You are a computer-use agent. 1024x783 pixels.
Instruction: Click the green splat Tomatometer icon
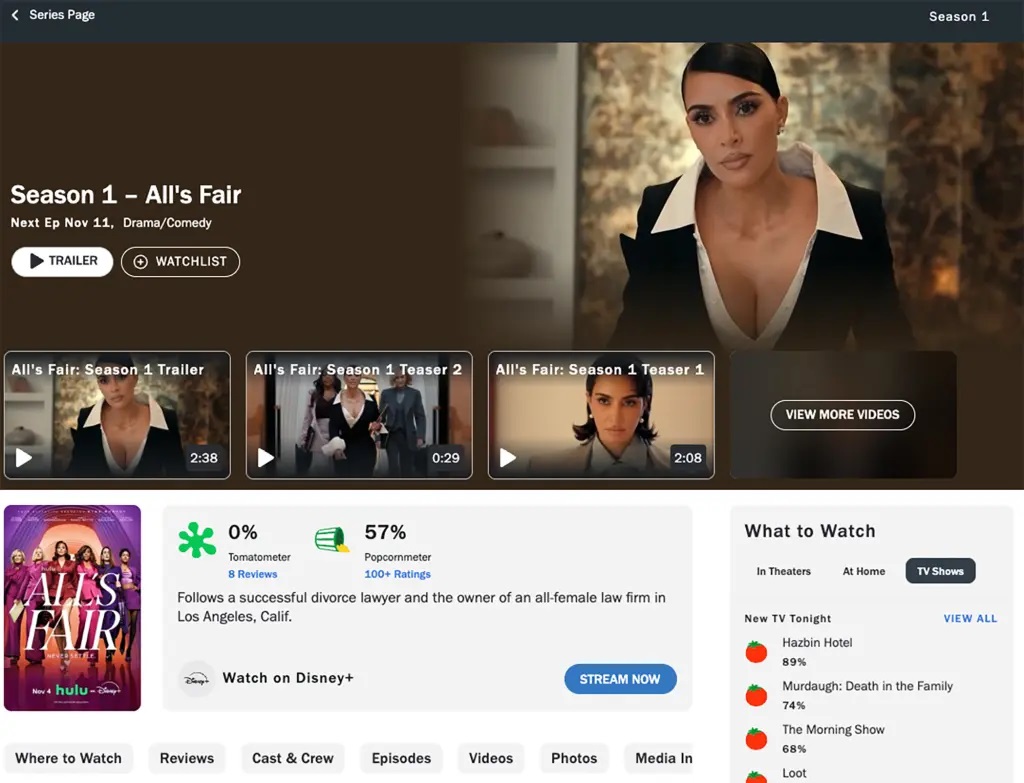point(197,540)
